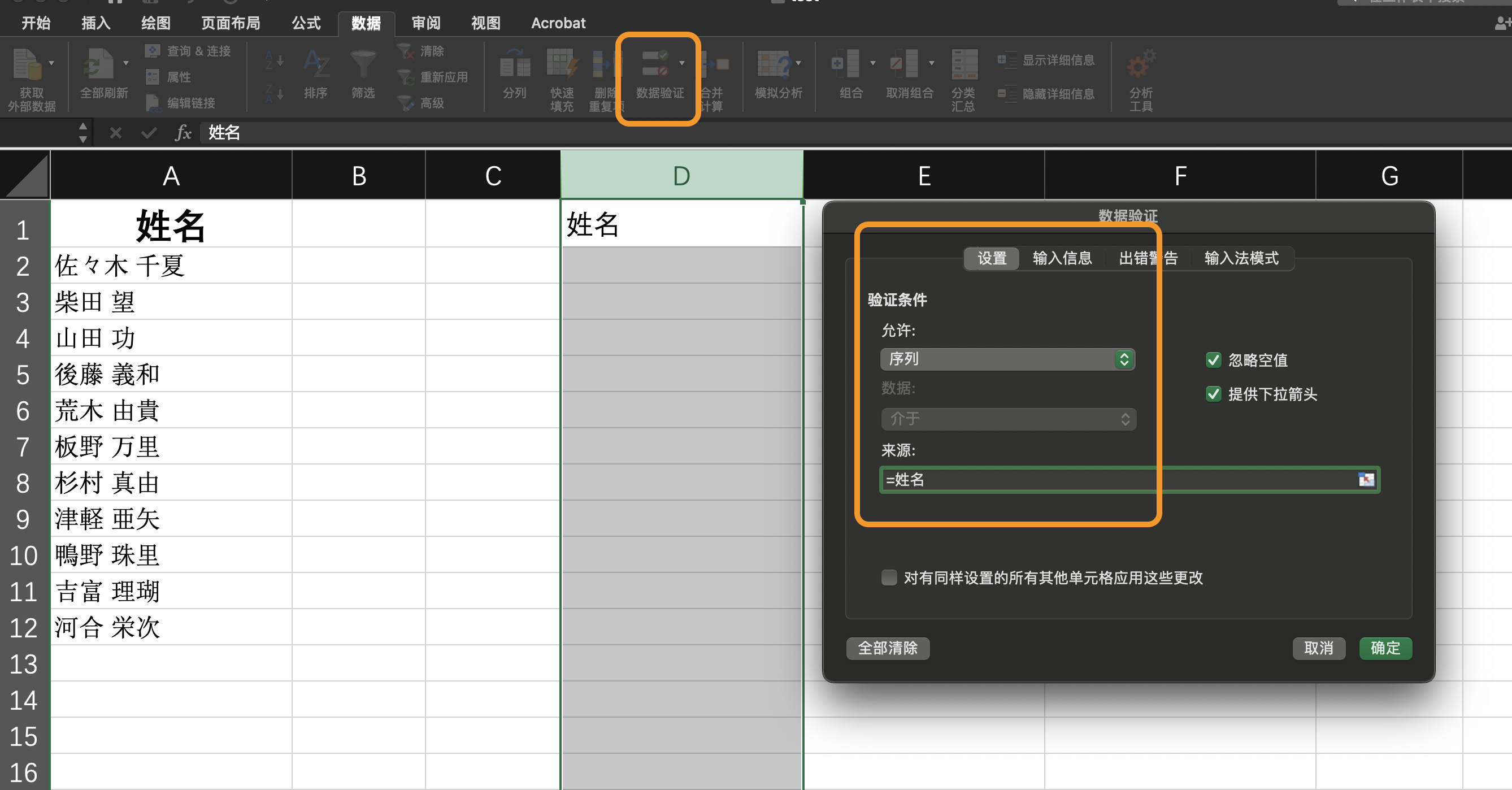This screenshot has width=1512, height=790.
Task: Click the 确定 button to confirm
Action: tap(1385, 648)
